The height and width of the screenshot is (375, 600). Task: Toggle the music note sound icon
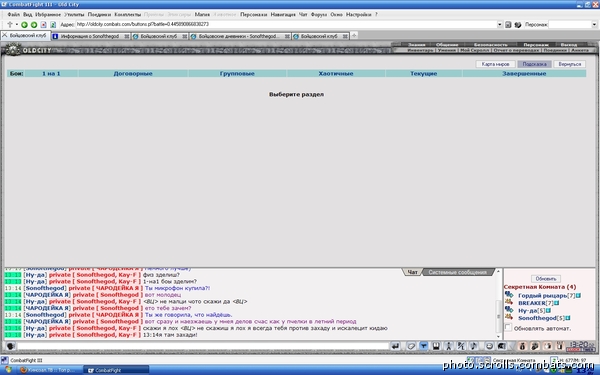(x=473, y=346)
